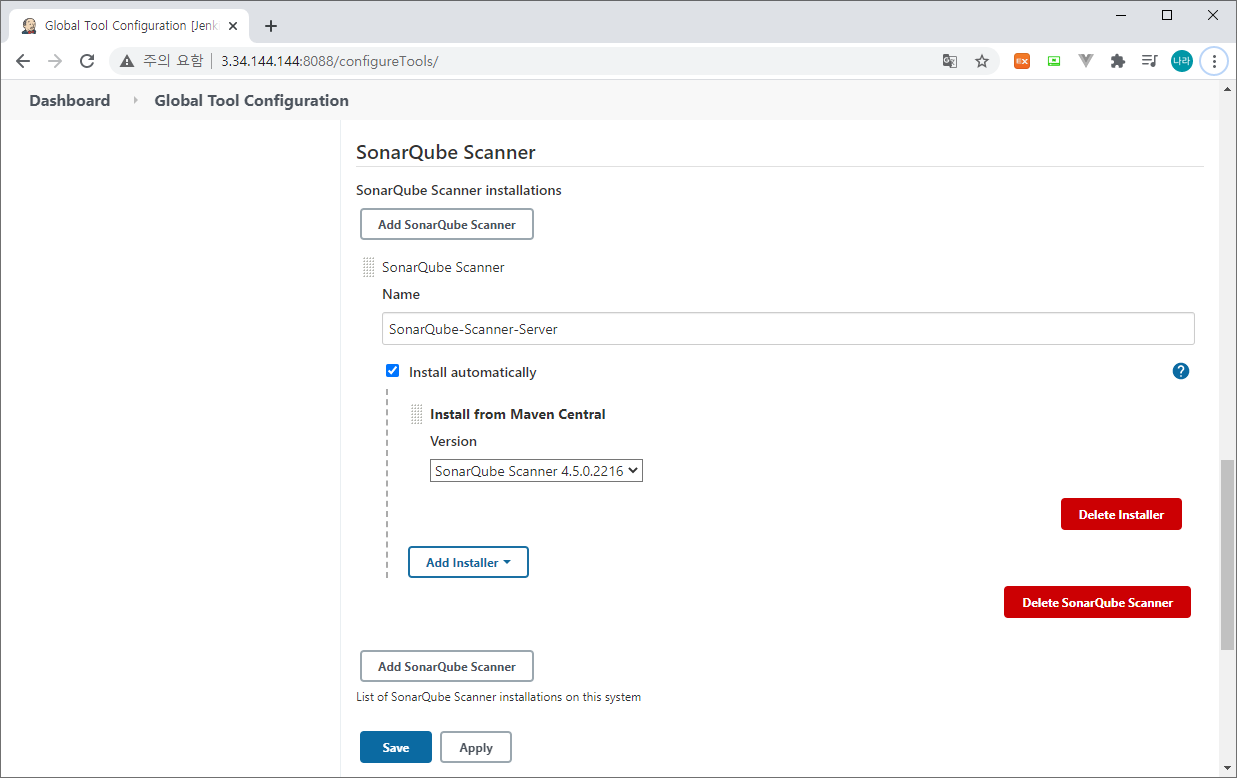
Task: Grab the SonarQube Scanner drag handle
Action: (x=369, y=267)
